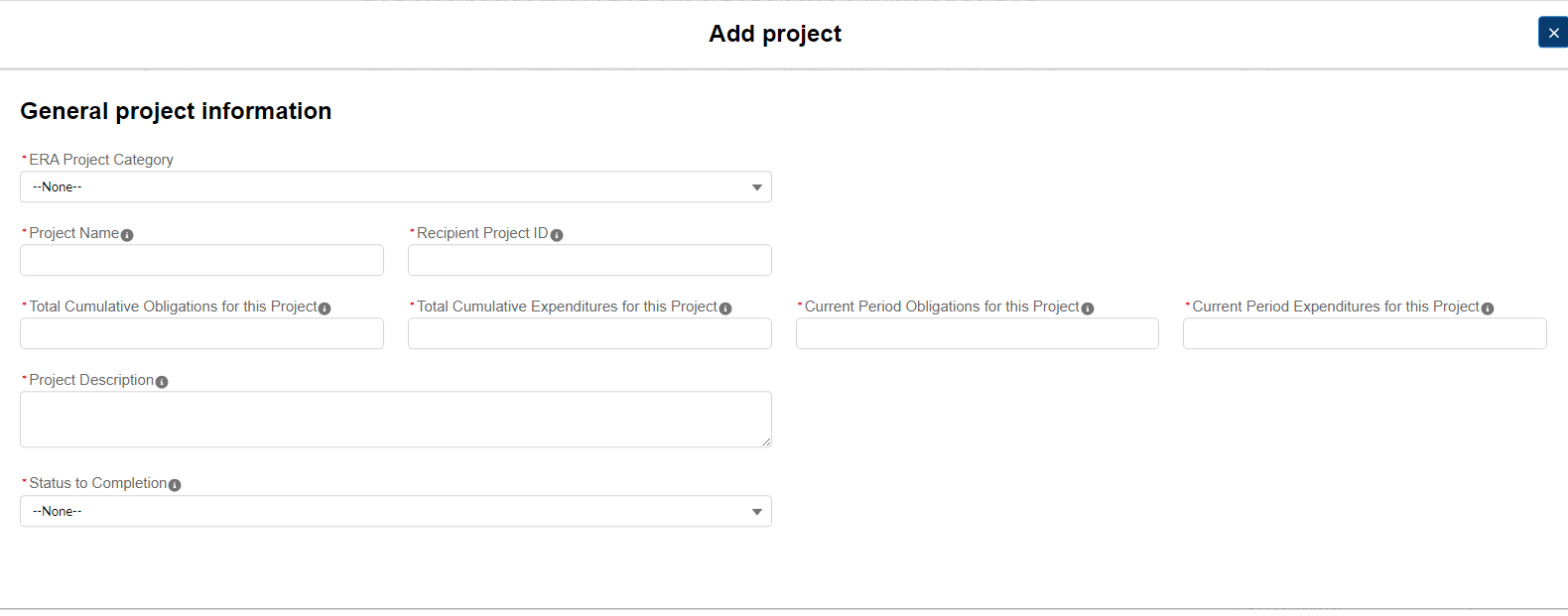Click the Project Description resize handle
The height and width of the screenshot is (616, 1568).
click(766, 441)
